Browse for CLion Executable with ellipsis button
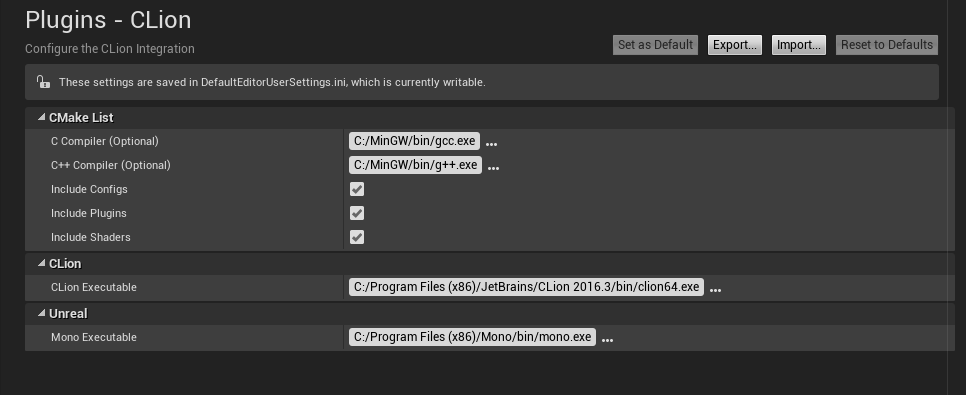This screenshot has height=395, width=966. click(715, 290)
